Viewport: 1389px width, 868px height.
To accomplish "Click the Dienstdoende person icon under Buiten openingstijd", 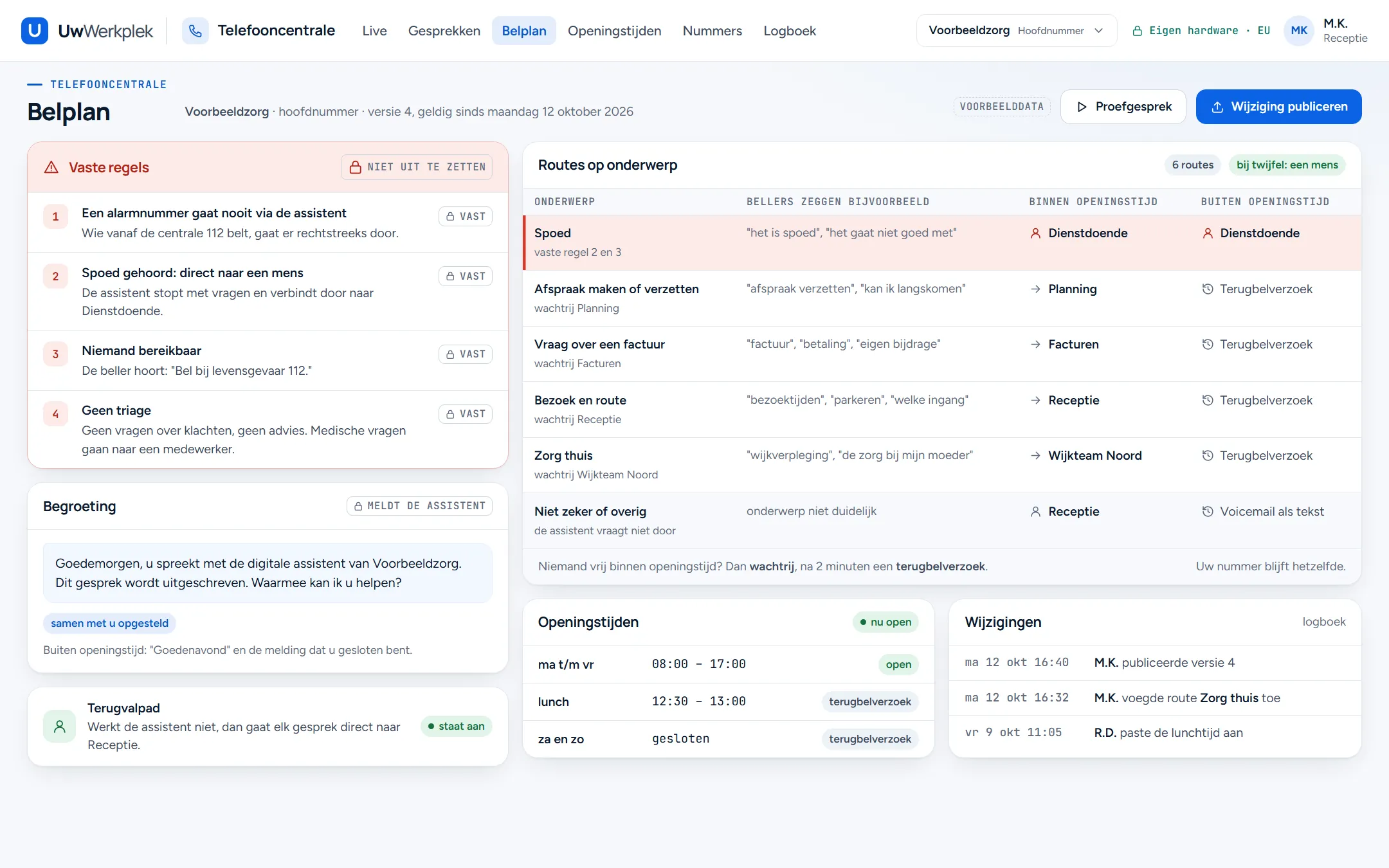I will (1208, 233).
